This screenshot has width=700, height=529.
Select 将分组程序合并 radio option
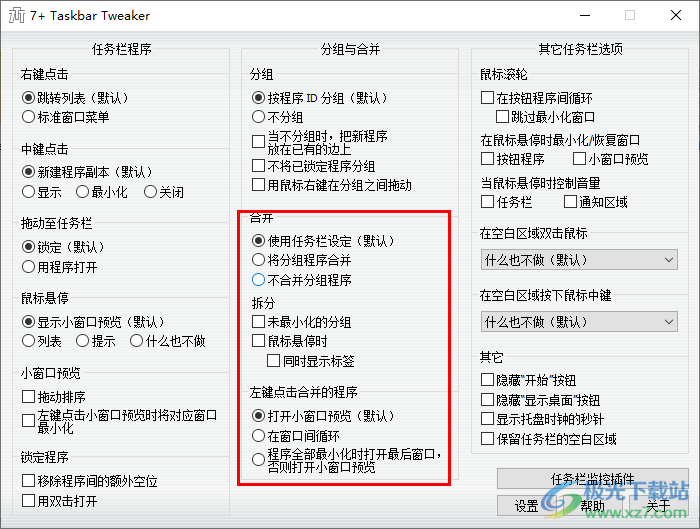click(x=258, y=260)
